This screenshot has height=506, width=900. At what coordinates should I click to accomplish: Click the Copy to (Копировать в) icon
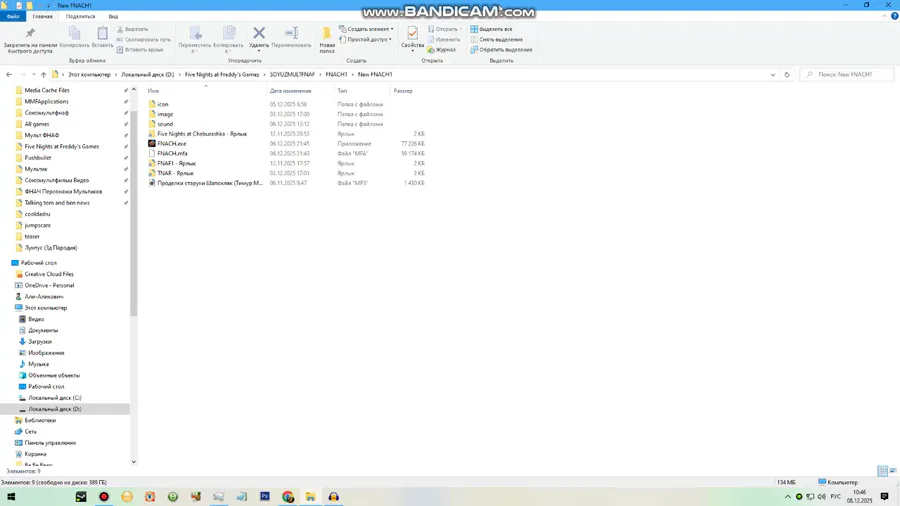(x=228, y=33)
